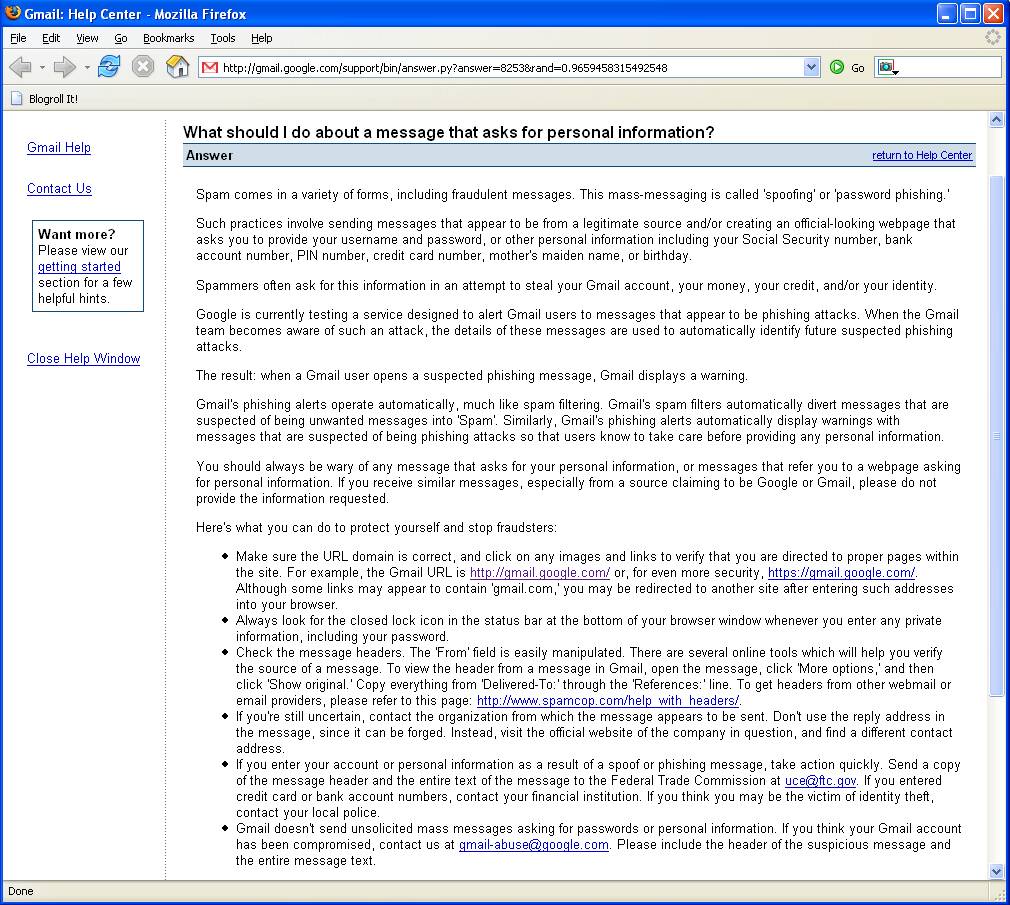Go to the Home page icon

point(177,67)
